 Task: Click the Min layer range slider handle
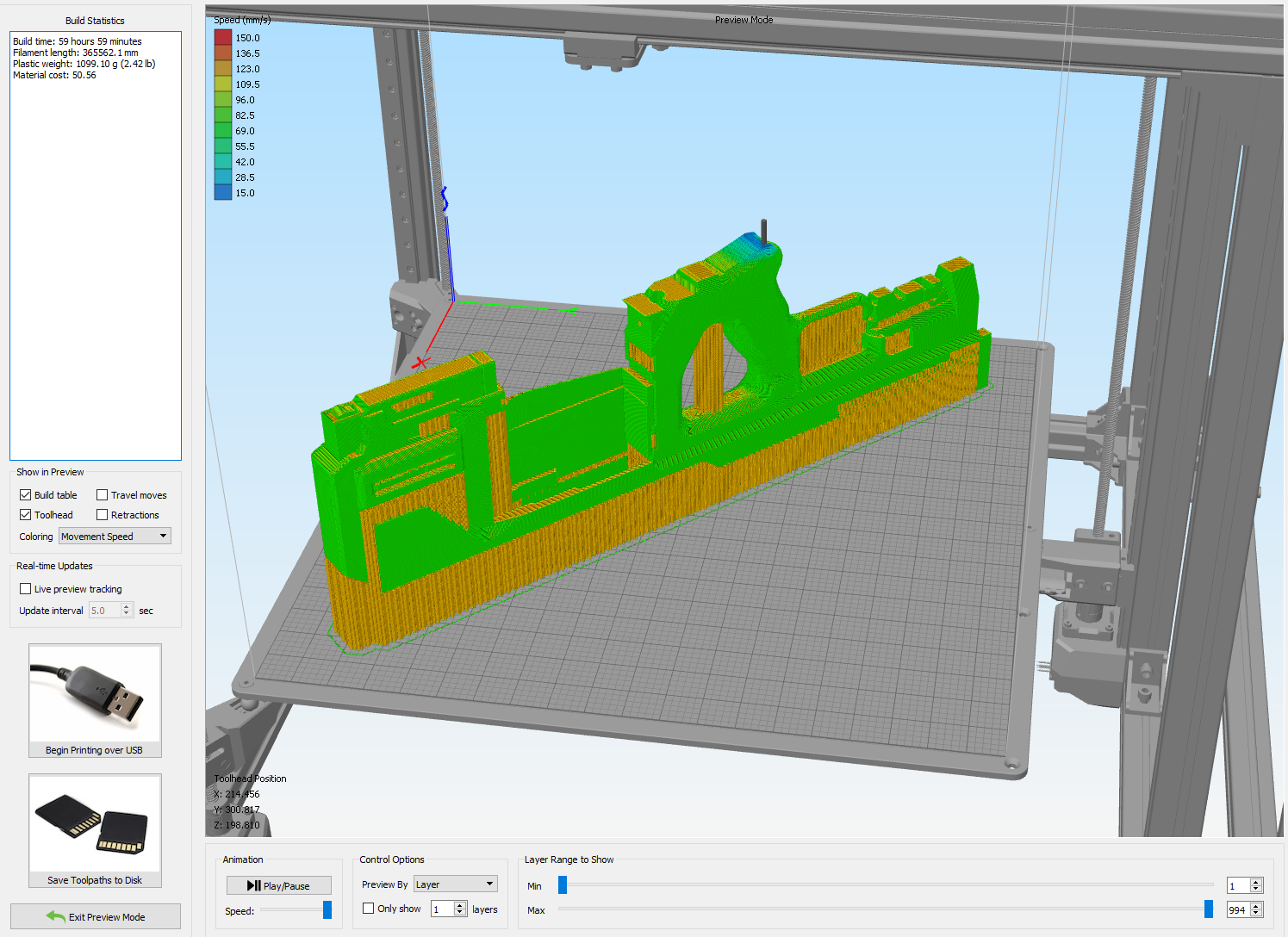(x=563, y=885)
